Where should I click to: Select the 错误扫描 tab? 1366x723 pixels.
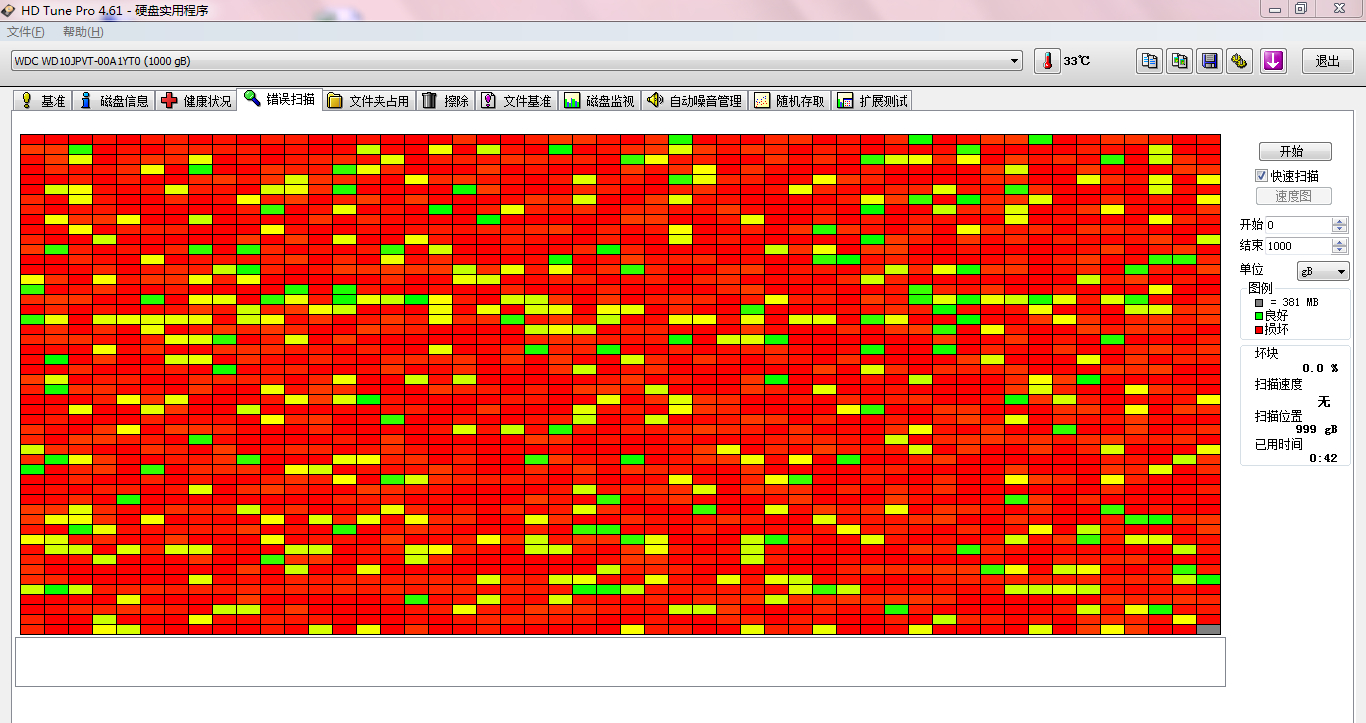(279, 99)
